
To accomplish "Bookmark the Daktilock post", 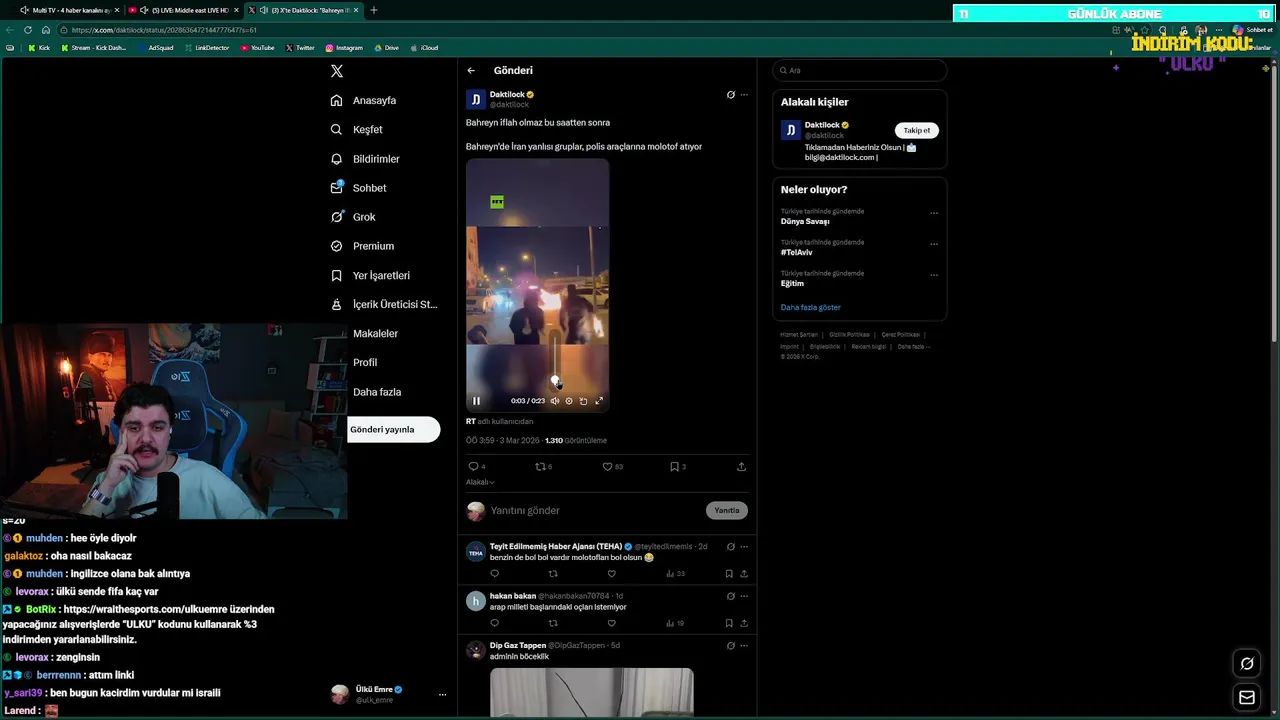I will coord(677,466).
